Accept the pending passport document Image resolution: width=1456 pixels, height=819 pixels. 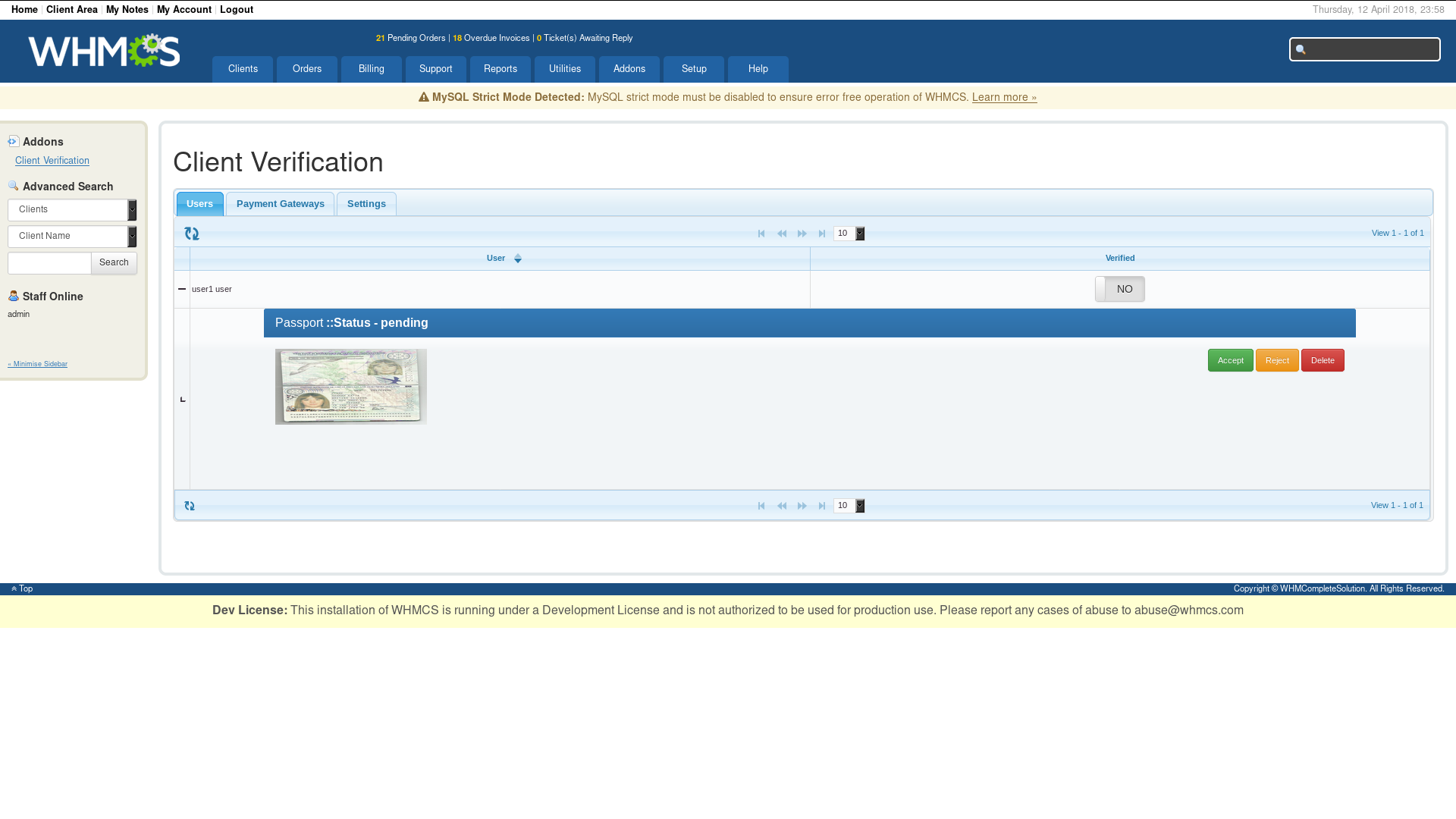click(x=1230, y=360)
